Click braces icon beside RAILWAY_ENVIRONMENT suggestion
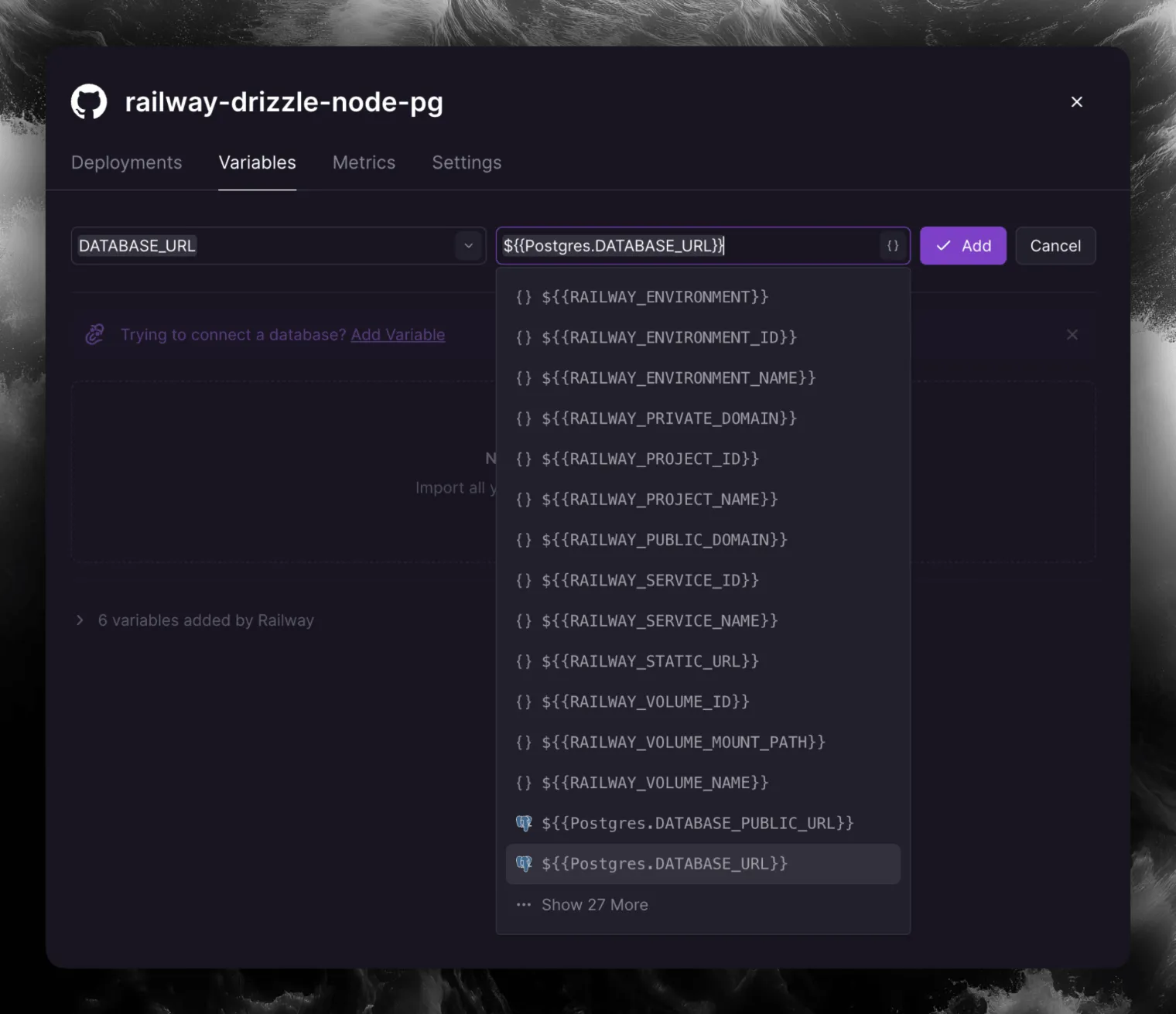The width and height of the screenshot is (1176, 1014). pyautogui.click(x=524, y=297)
